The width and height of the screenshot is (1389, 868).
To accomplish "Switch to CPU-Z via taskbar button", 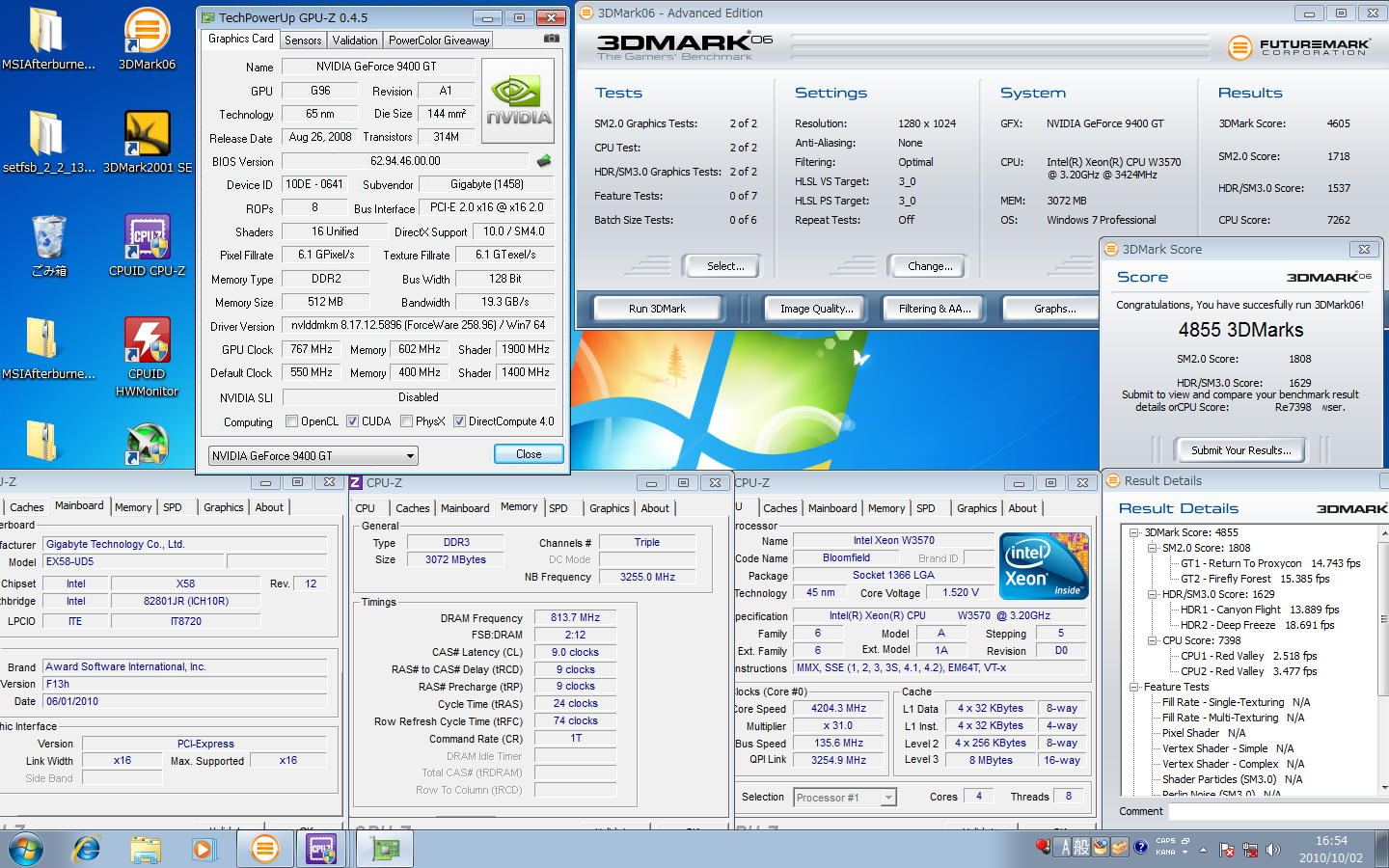I will coord(321,849).
